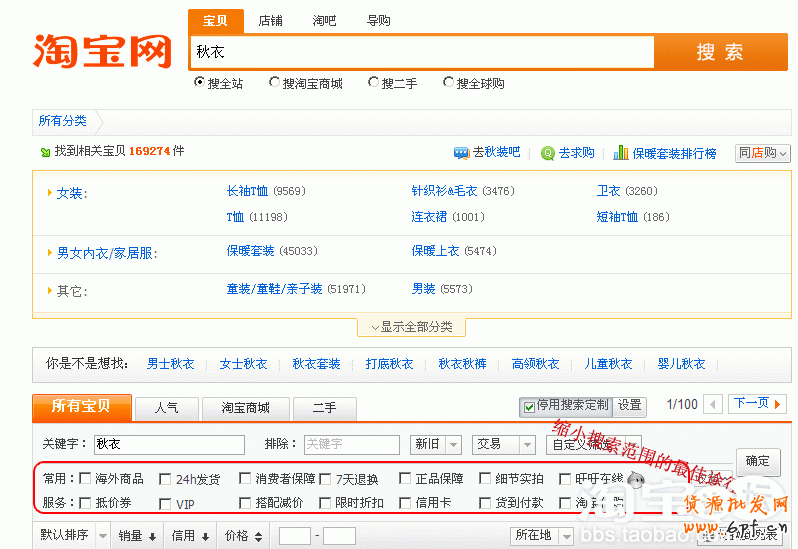
Task: Check the 海外商品 checkbox
Action: pos(85,479)
